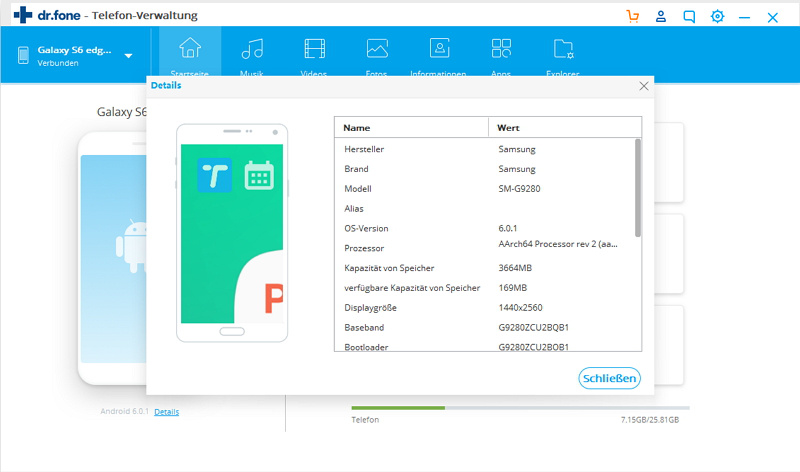The width and height of the screenshot is (800, 472).
Task: Click the connected phone device icon
Action: 23,55
